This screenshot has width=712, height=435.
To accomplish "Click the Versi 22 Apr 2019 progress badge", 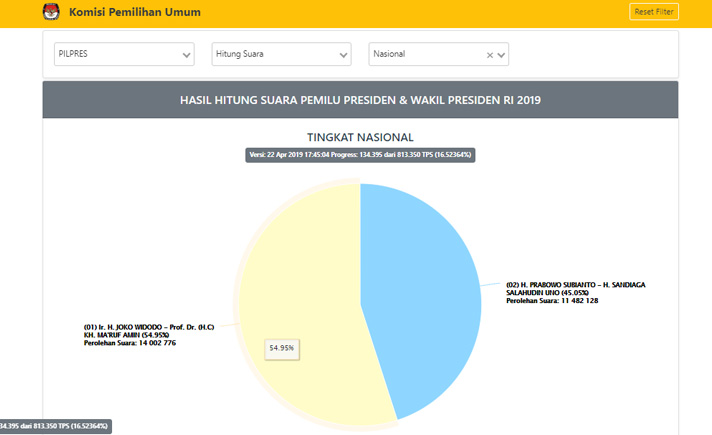I will 360,155.
